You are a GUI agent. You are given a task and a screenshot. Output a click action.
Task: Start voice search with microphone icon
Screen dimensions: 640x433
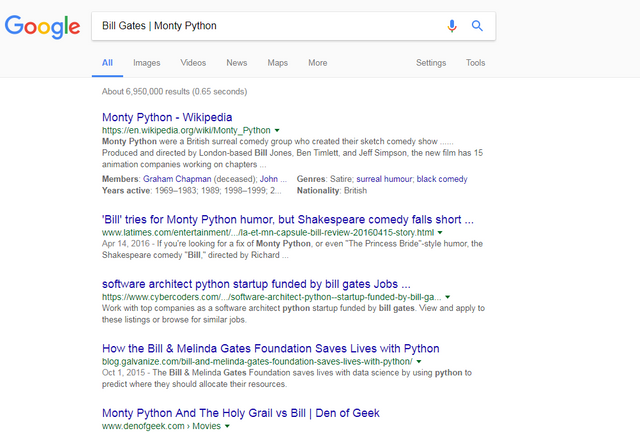pyautogui.click(x=452, y=26)
